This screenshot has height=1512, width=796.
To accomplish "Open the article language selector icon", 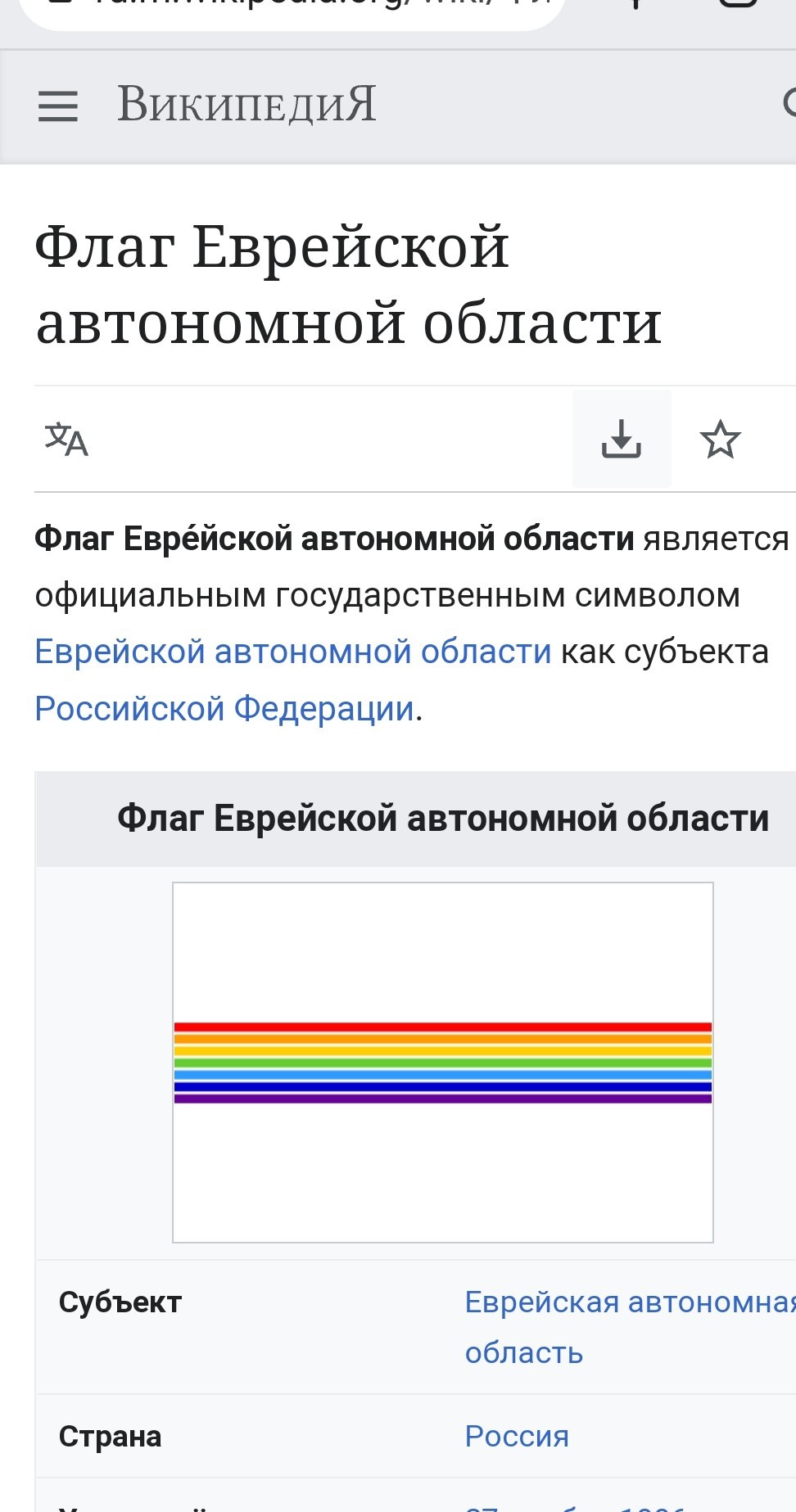I will coord(66,439).
